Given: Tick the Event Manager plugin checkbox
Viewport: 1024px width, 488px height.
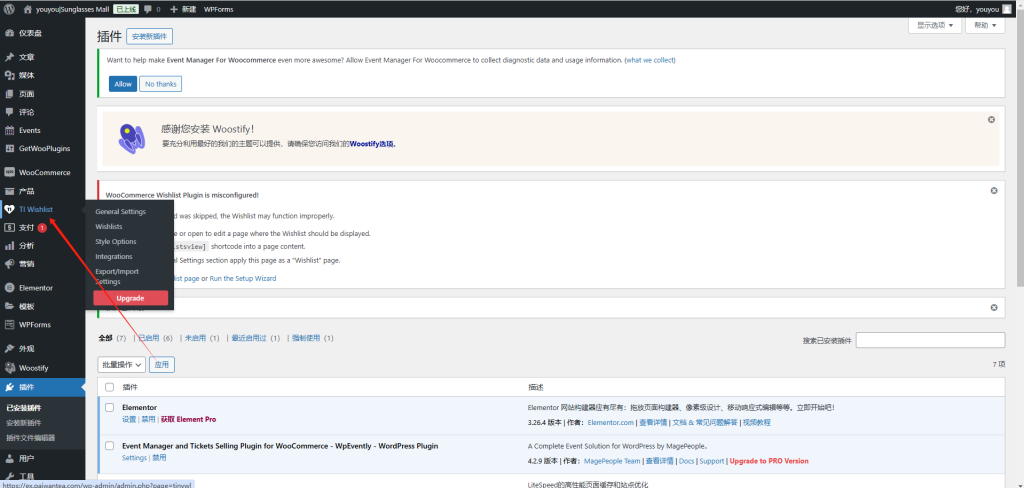Looking at the screenshot, I should 109,446.
